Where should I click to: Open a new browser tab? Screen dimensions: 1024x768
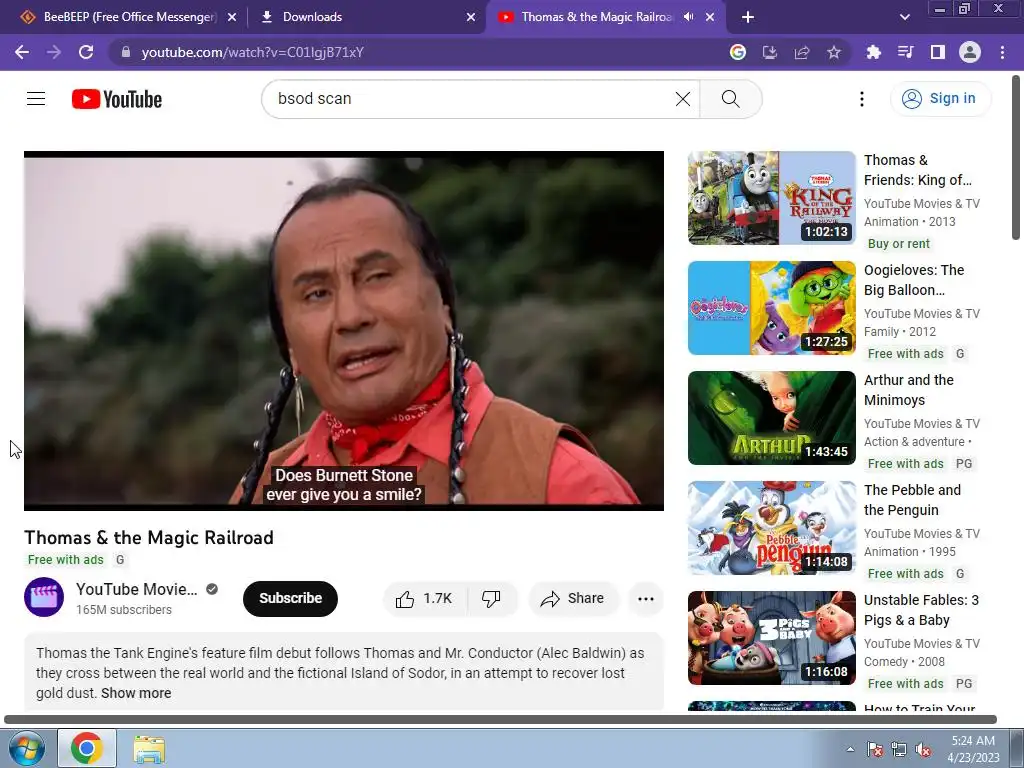(x=748, y=18)
